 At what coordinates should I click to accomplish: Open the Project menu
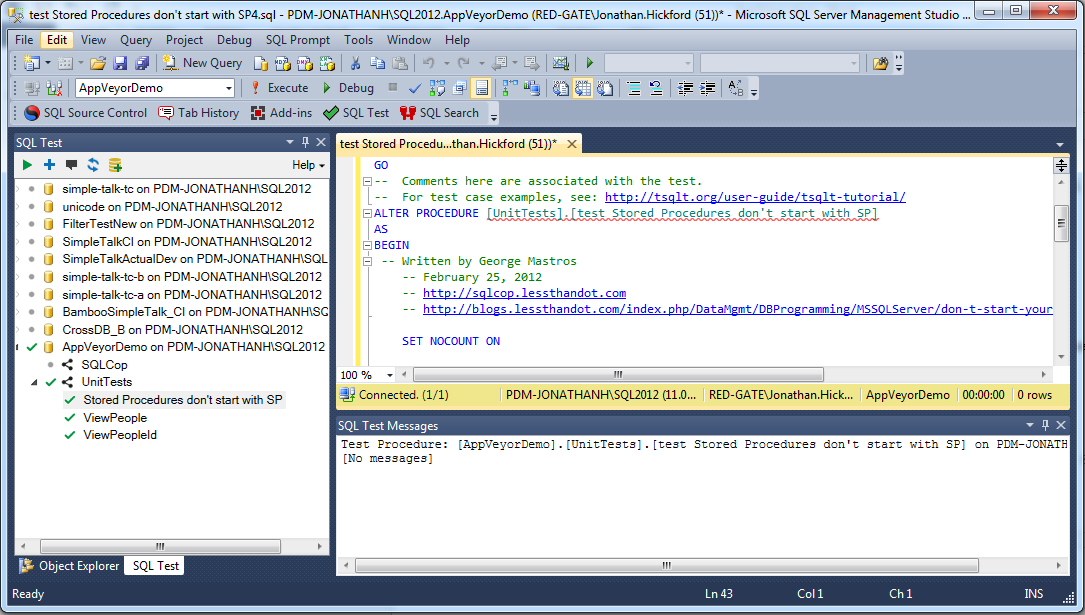pyautogui.click(x=184, y=40)
